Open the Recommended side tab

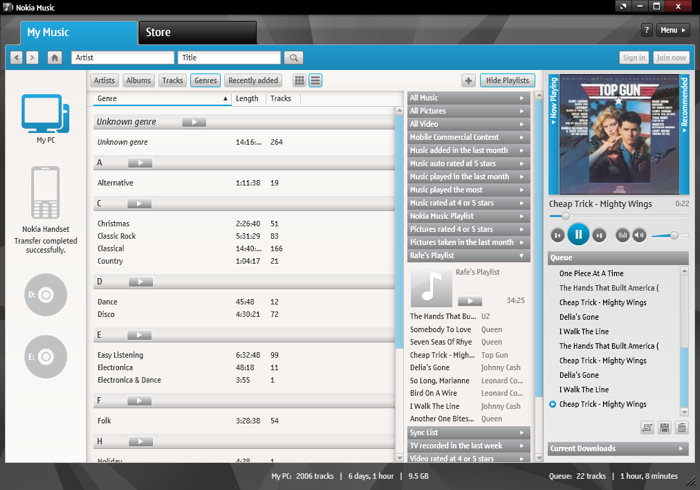[684, 134]
